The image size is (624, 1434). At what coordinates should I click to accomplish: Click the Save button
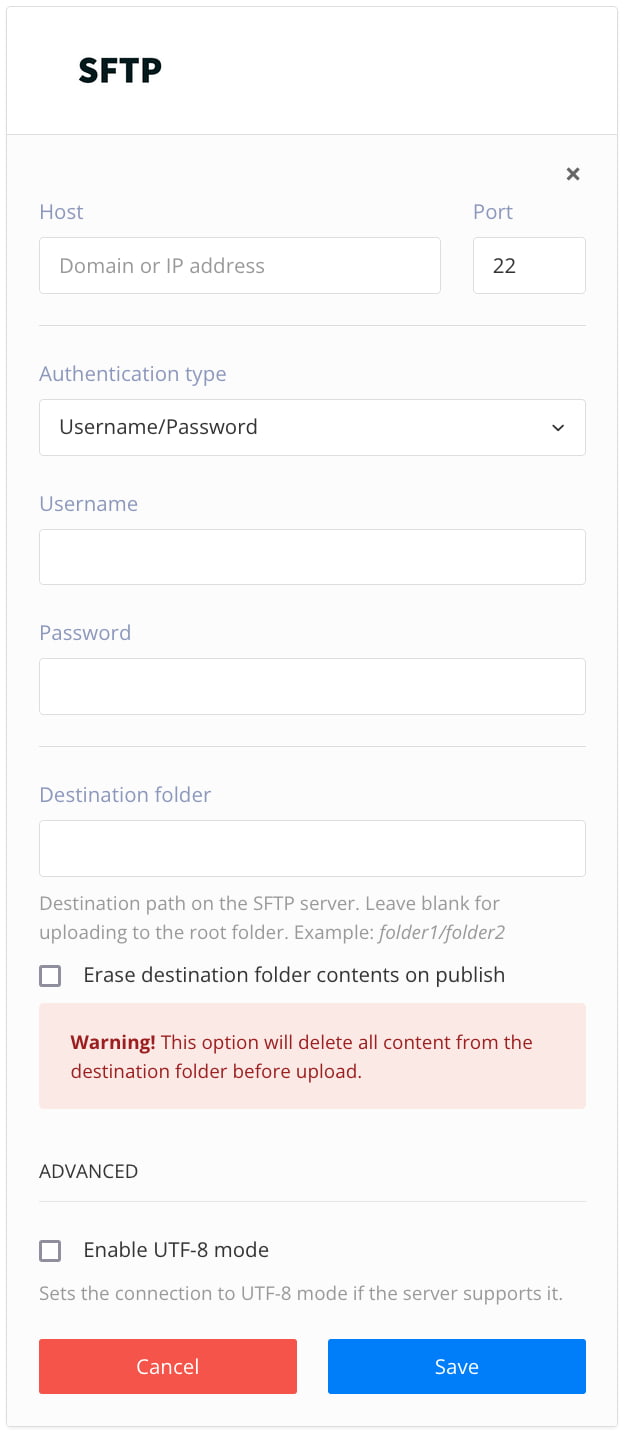[x=456, y=1366]
